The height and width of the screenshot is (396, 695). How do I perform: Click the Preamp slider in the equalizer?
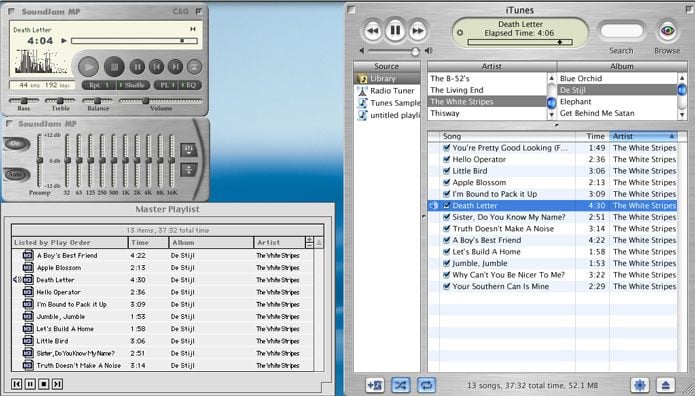click(39, 161)
